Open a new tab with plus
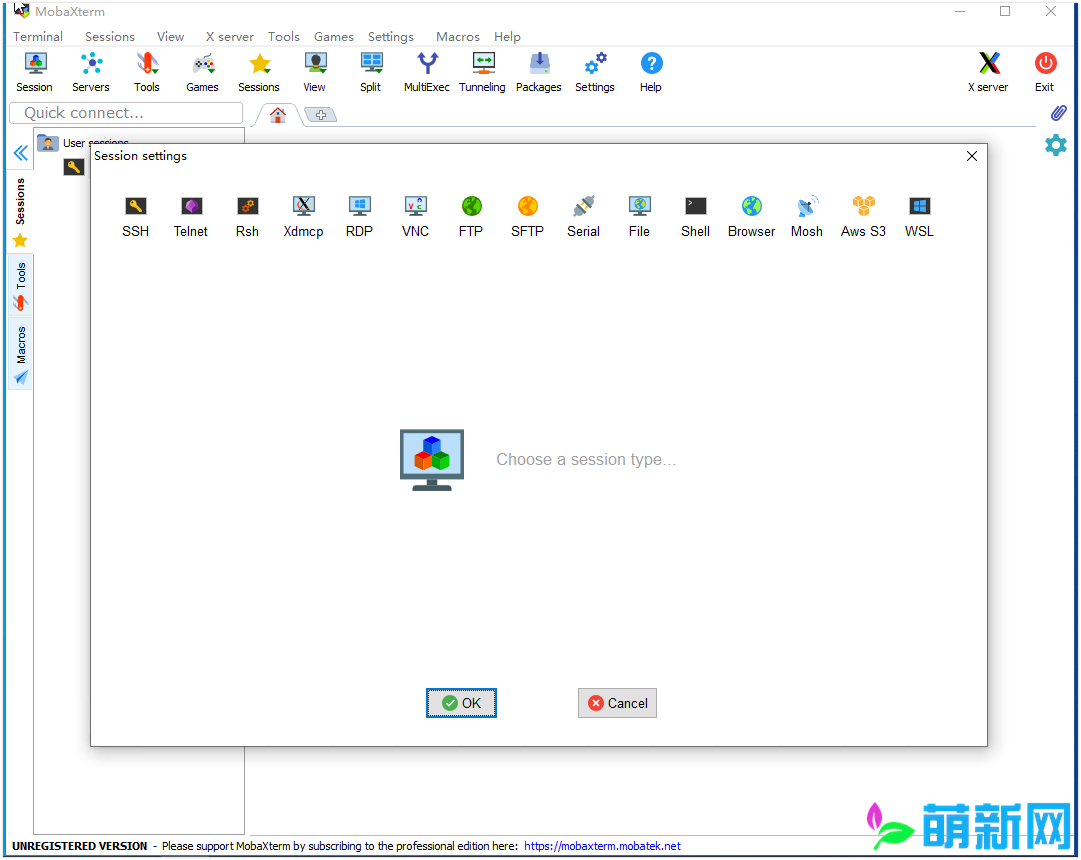The width and height of the screenshot is (1081, 860). [x=321, y=115]
